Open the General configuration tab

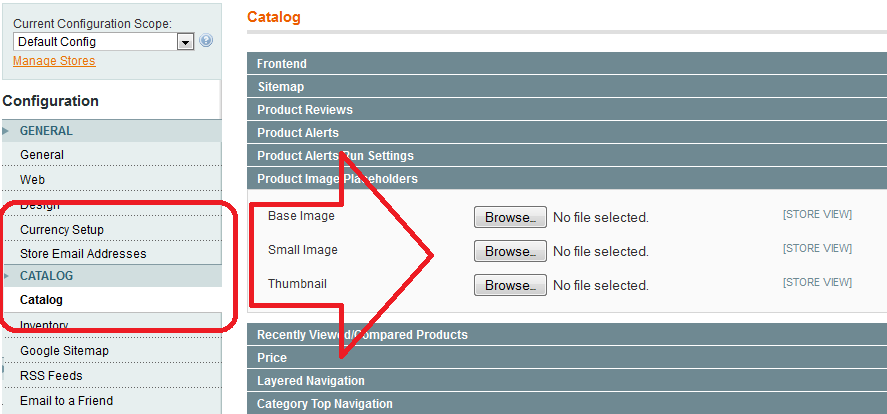click(x=42, y=155)
